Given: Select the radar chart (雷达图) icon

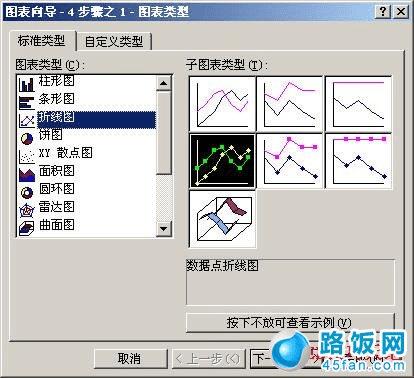Looking at the screenshot, I should pyautogui.click(x=27, y=210).
